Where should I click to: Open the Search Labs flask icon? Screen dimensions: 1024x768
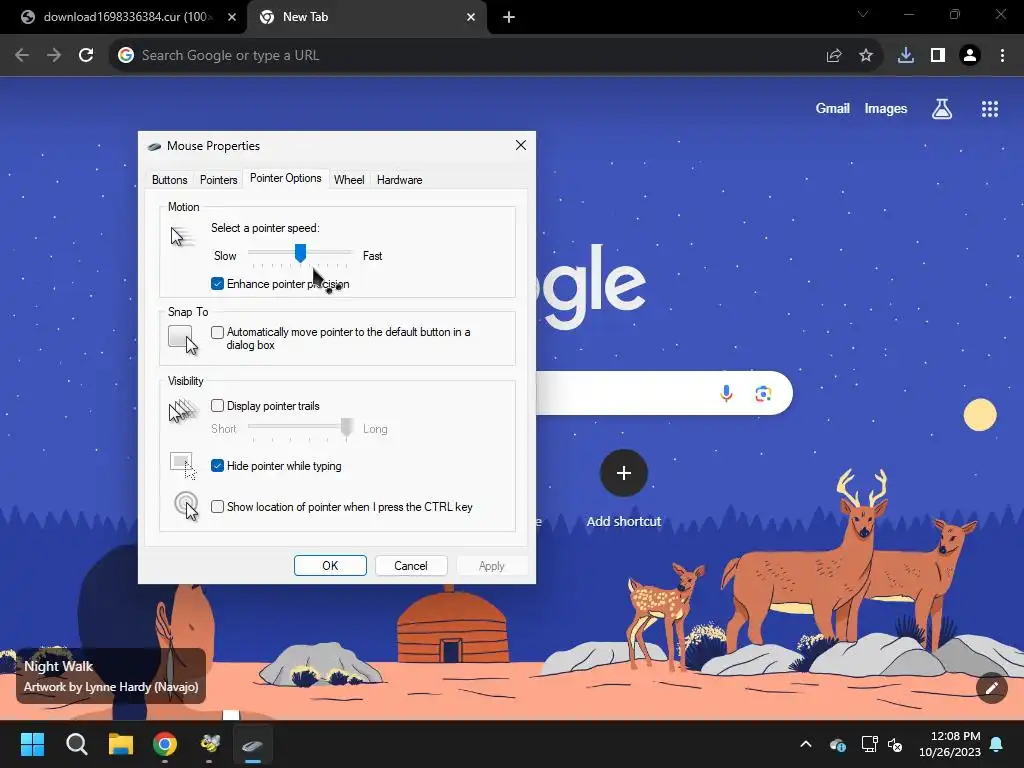point(942,109)
